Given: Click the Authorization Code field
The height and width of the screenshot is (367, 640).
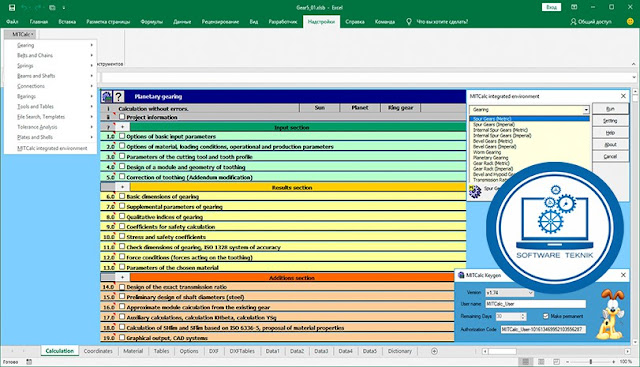Looking at the screenshot, I should pos(543,329).
